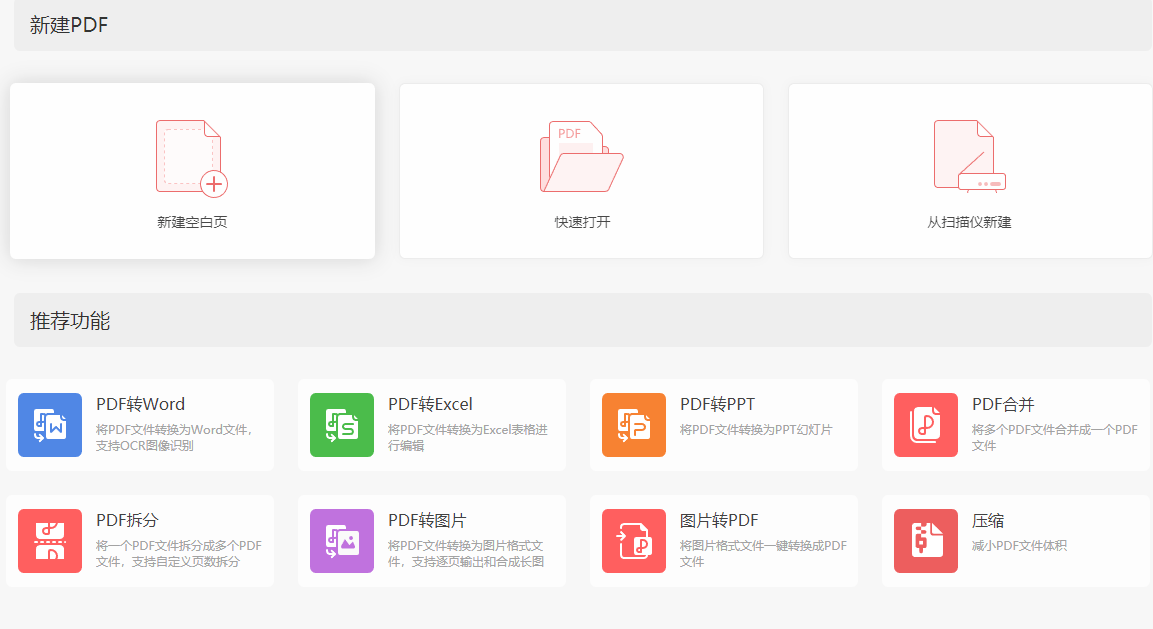This screenshot has width=1153, height=629.
Task: Open the 图片转PDF converter card
Action: (x=724, y=541)
